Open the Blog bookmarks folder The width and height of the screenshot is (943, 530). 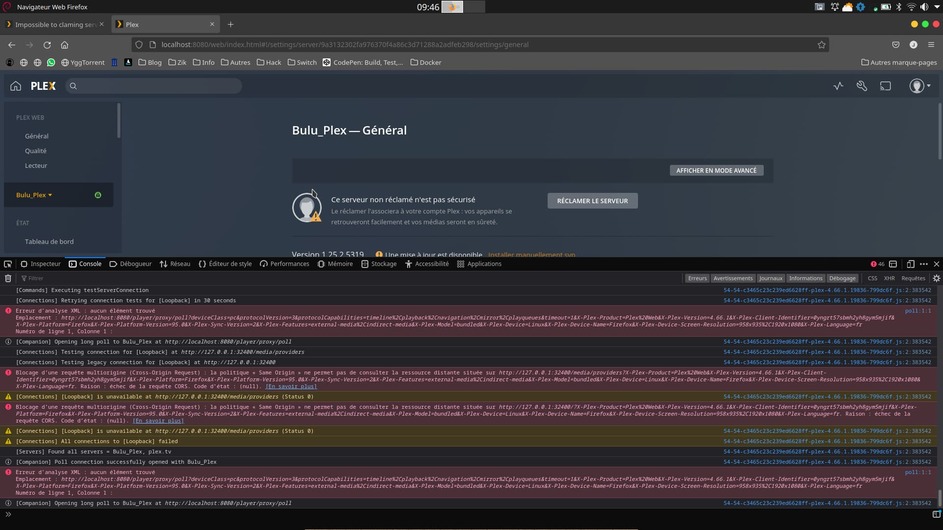click(150, 62)
